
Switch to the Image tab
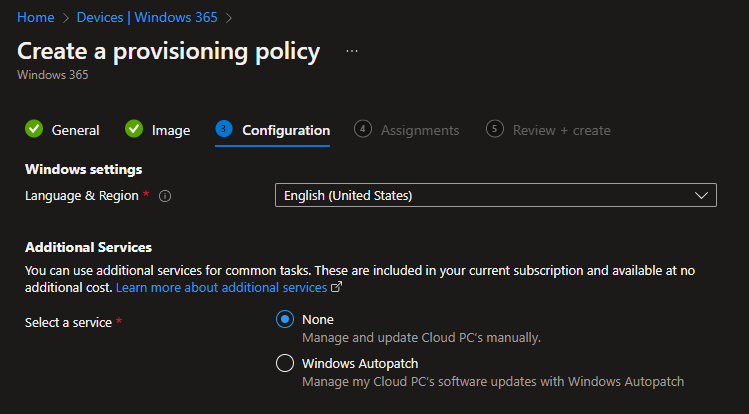(x=171, y=130)
